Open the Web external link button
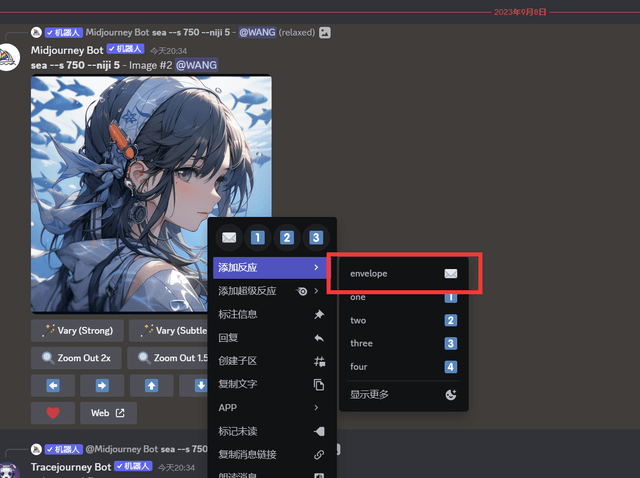640x478 pixels. tap(108, 412)
